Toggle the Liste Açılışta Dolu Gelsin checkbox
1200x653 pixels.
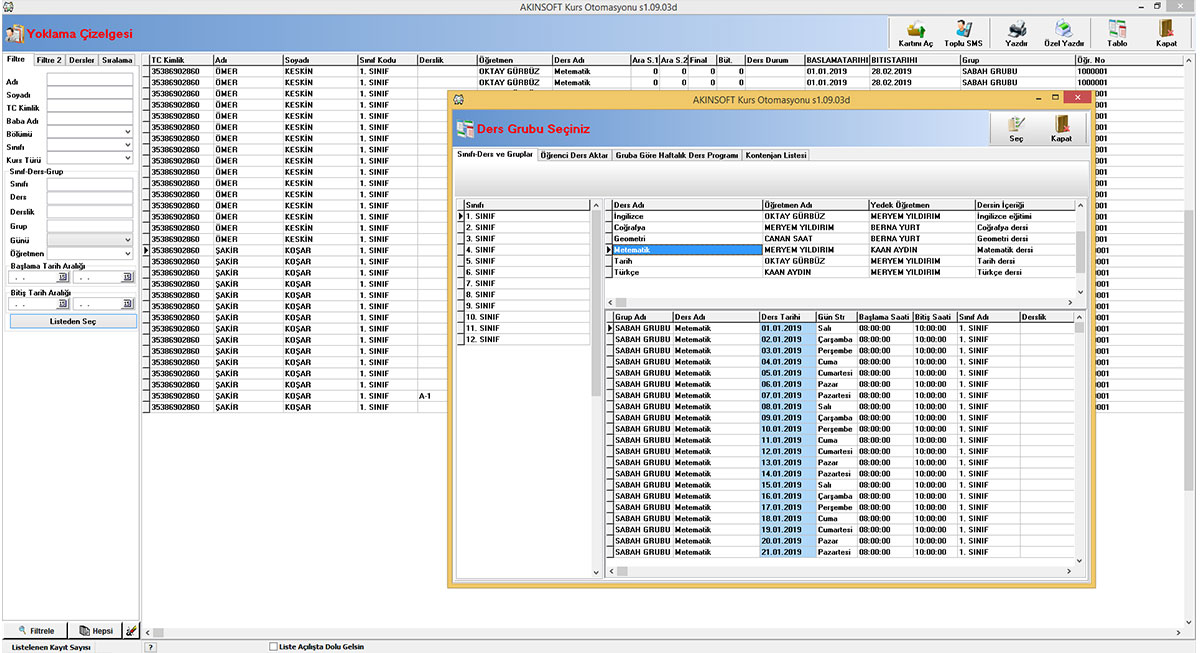click(x=274, y=647)
